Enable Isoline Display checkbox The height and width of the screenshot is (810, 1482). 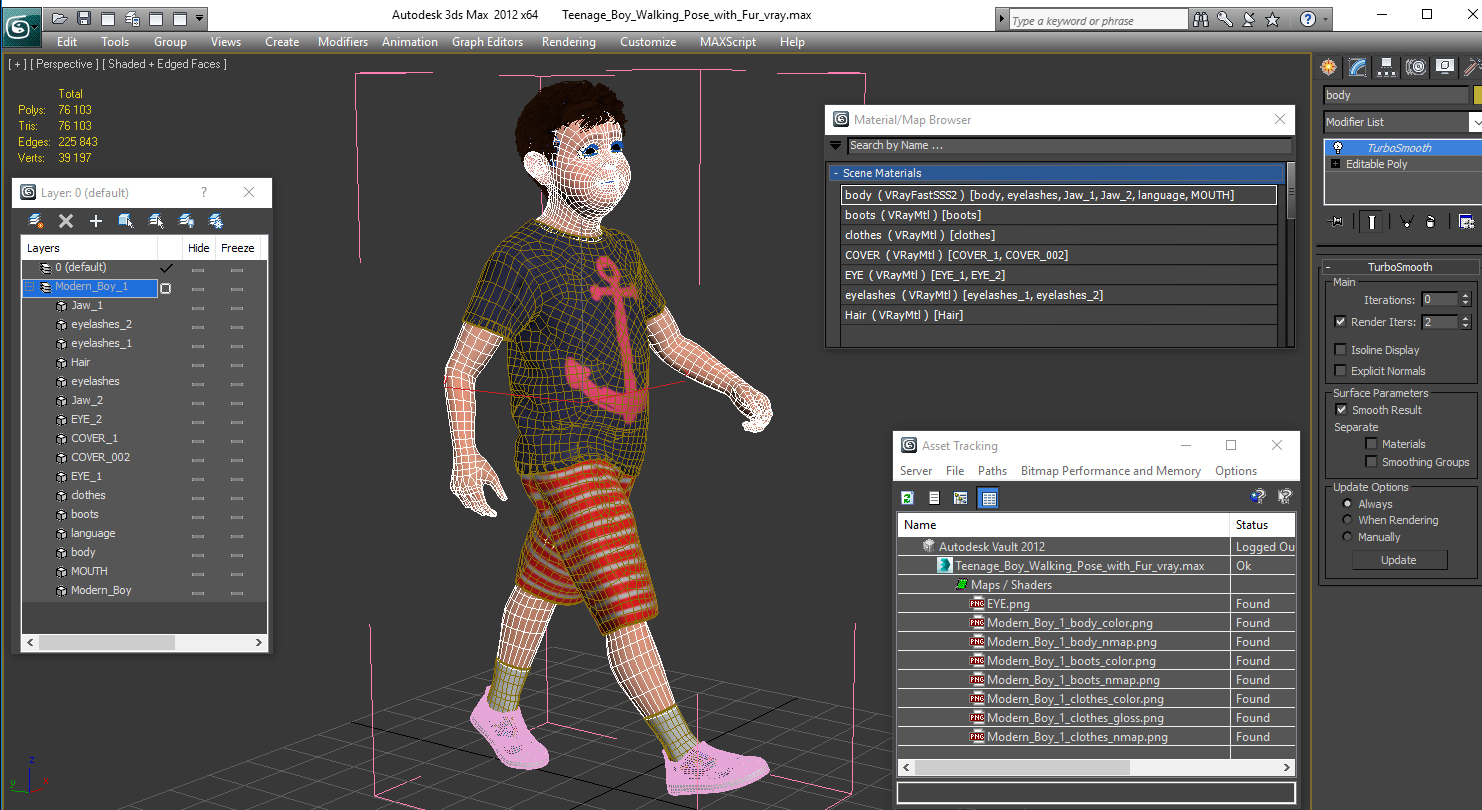[x=1340, y=350]
